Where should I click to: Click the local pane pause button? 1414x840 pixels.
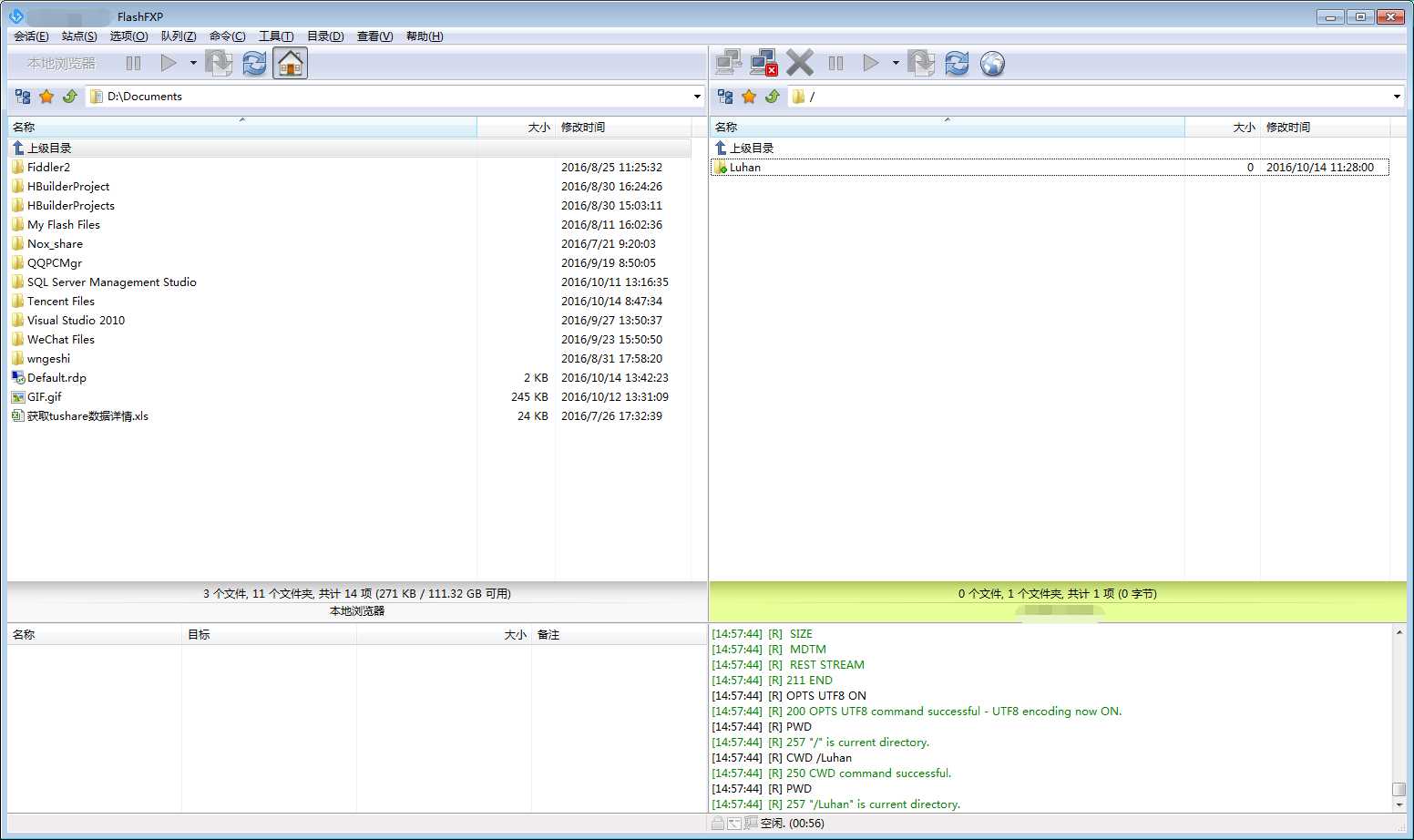[133, 64]
